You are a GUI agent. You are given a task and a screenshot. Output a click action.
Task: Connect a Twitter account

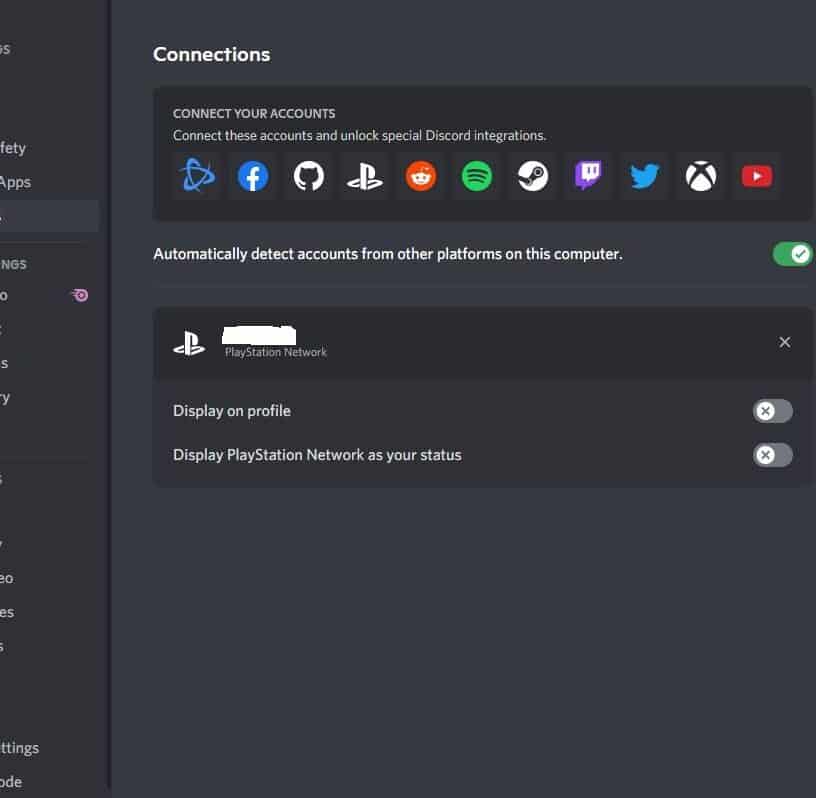coord(645,176)
